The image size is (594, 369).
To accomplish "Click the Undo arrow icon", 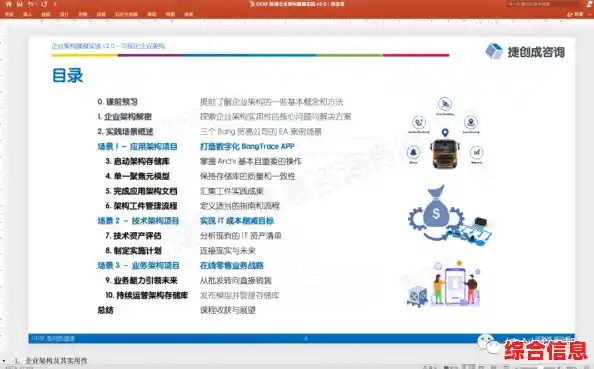I will pyautogui.click(x=31, y=4).
